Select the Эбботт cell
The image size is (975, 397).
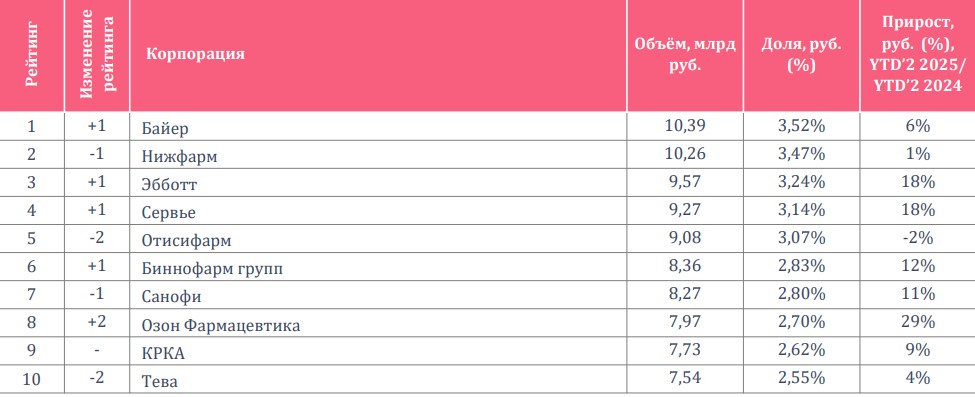click(x=170, y=185)
